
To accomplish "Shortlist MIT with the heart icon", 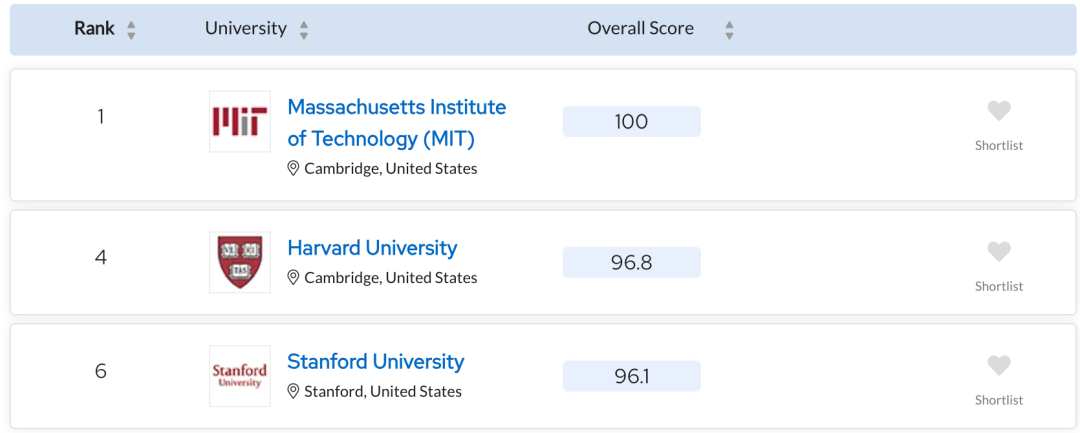I will click(999, 111).
